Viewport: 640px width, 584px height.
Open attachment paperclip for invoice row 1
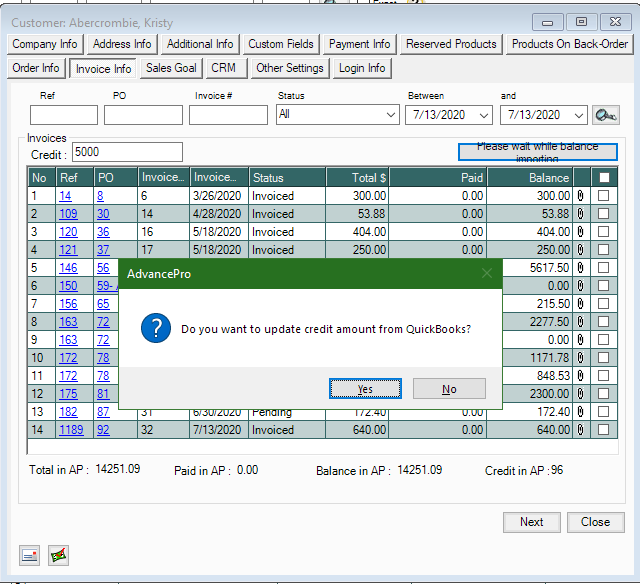click(x=581, y=196)
